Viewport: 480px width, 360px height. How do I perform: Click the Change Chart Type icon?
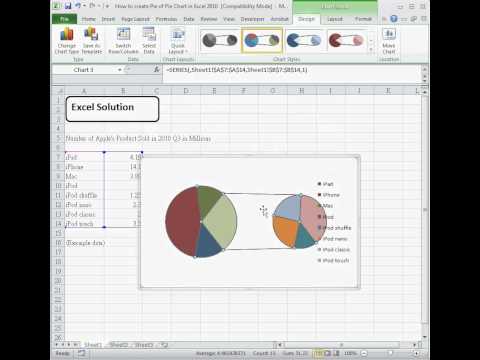point(67,41)
